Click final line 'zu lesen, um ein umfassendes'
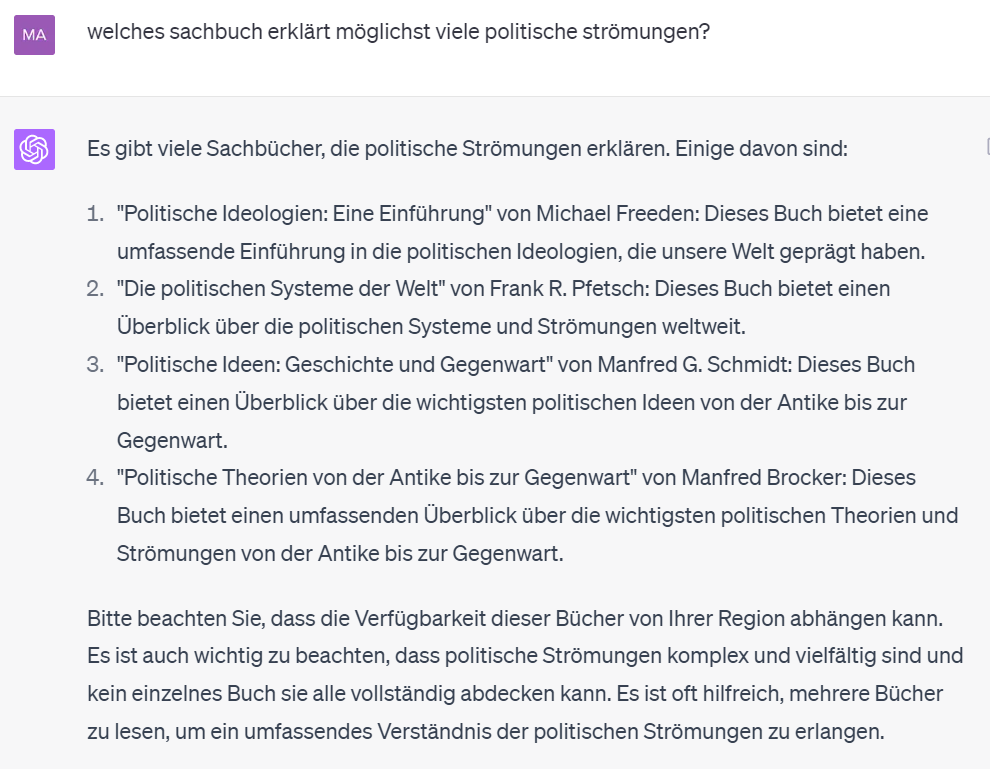This screenshot has width=990, height=769. pos(486,731)
